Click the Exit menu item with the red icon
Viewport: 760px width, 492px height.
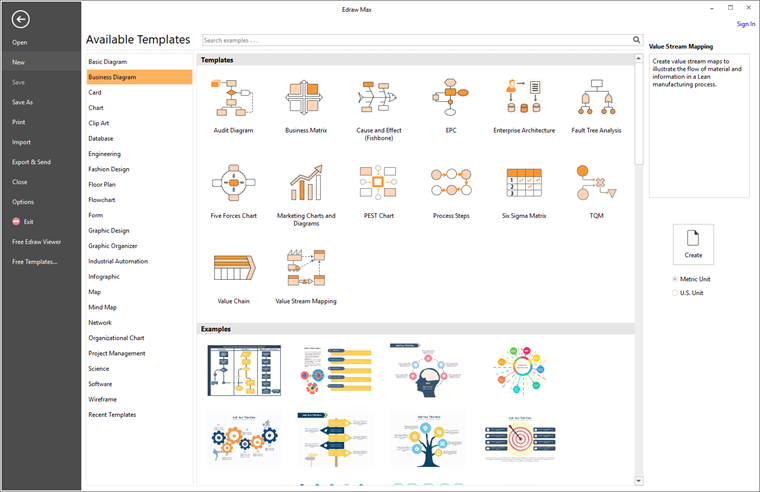[x=23, y=222]
